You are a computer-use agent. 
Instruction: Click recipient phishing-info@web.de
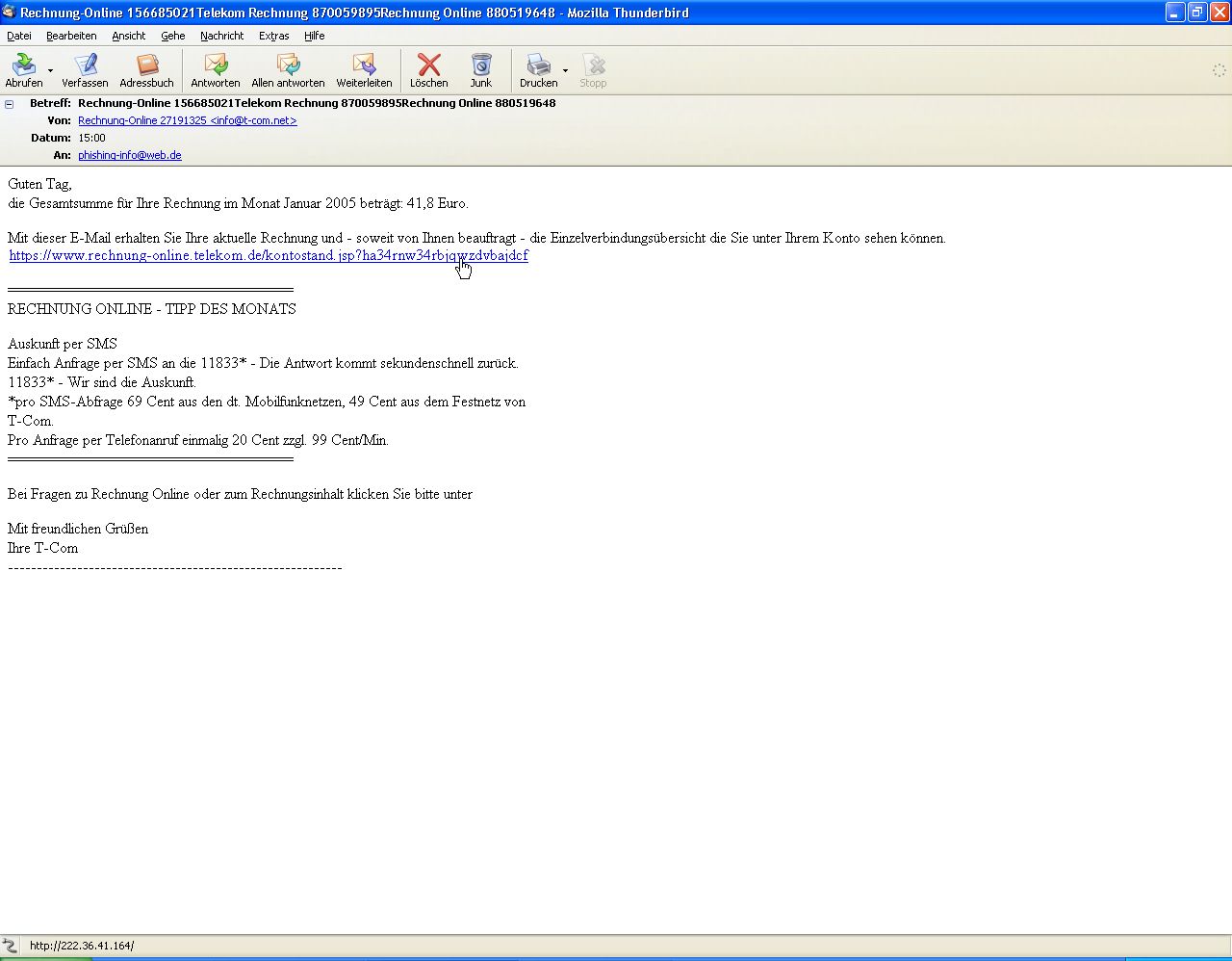pyautogui.click(x=130, y=155)
